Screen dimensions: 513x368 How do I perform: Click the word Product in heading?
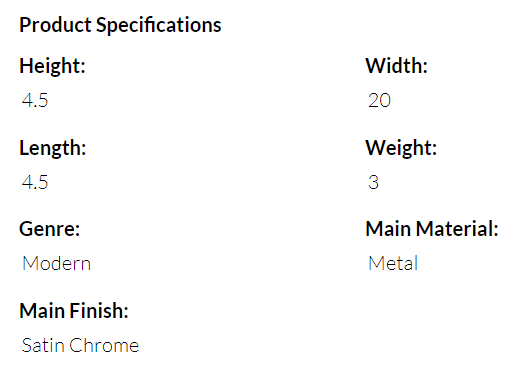tap(55, 25)
